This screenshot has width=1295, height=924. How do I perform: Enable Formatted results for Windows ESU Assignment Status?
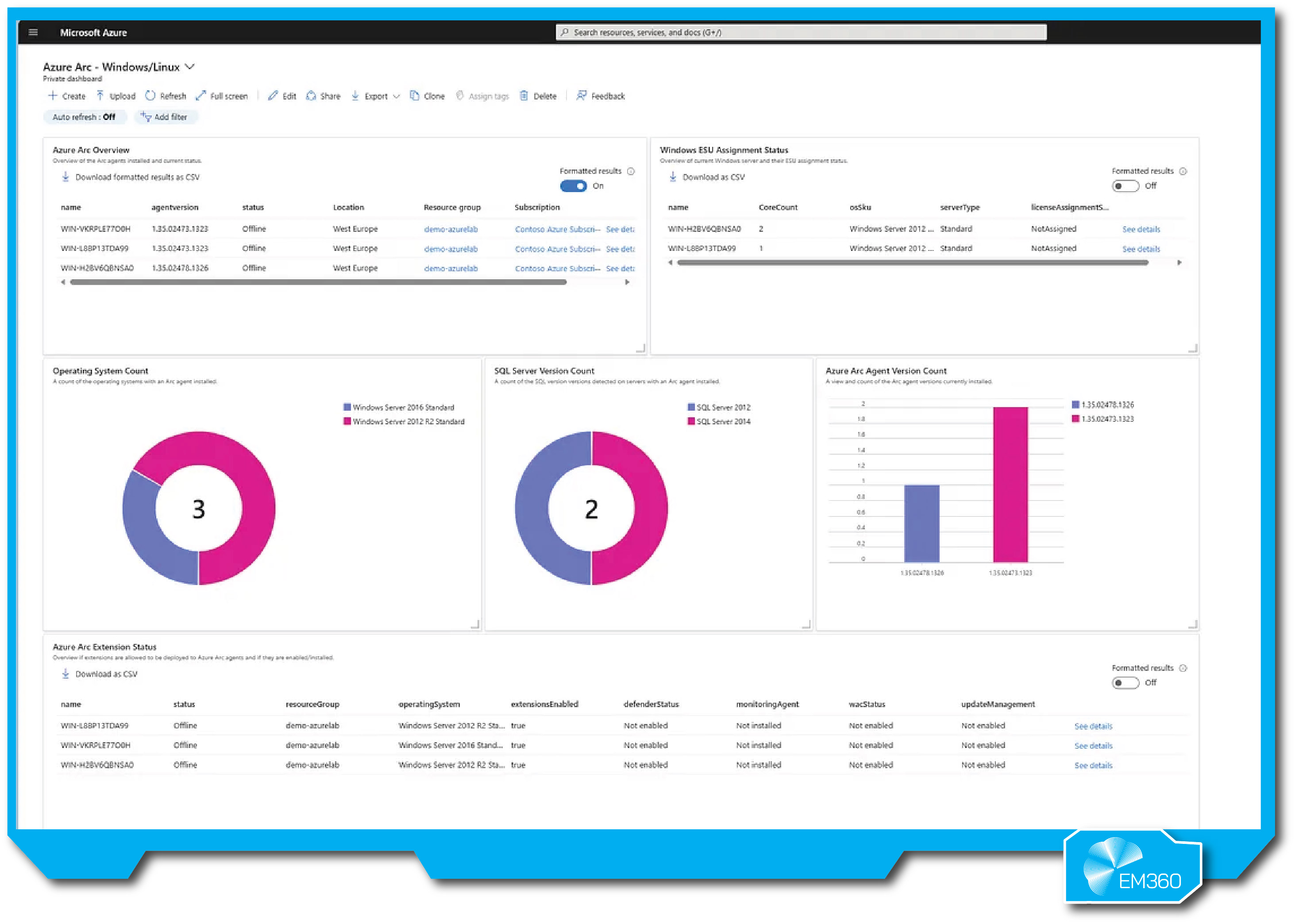tap(1125, 185)
